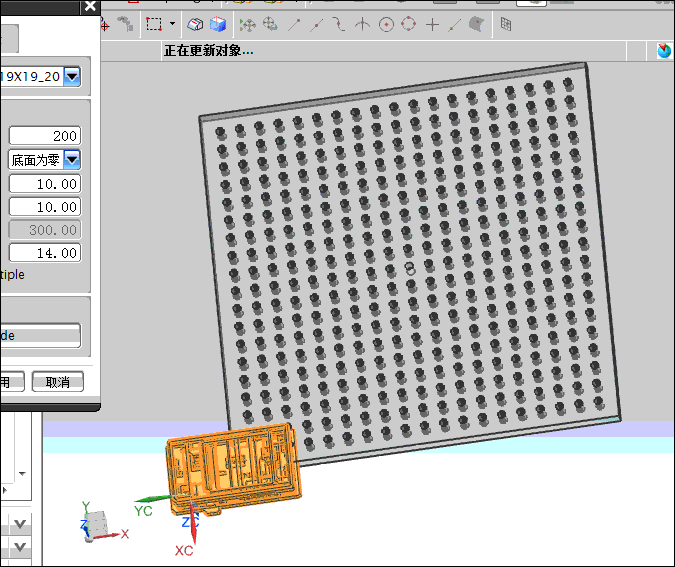Toggle the Enable Snap Point icon
This screenshot has width=675, height=567.
pyautogui.click(x=248, y=25)
